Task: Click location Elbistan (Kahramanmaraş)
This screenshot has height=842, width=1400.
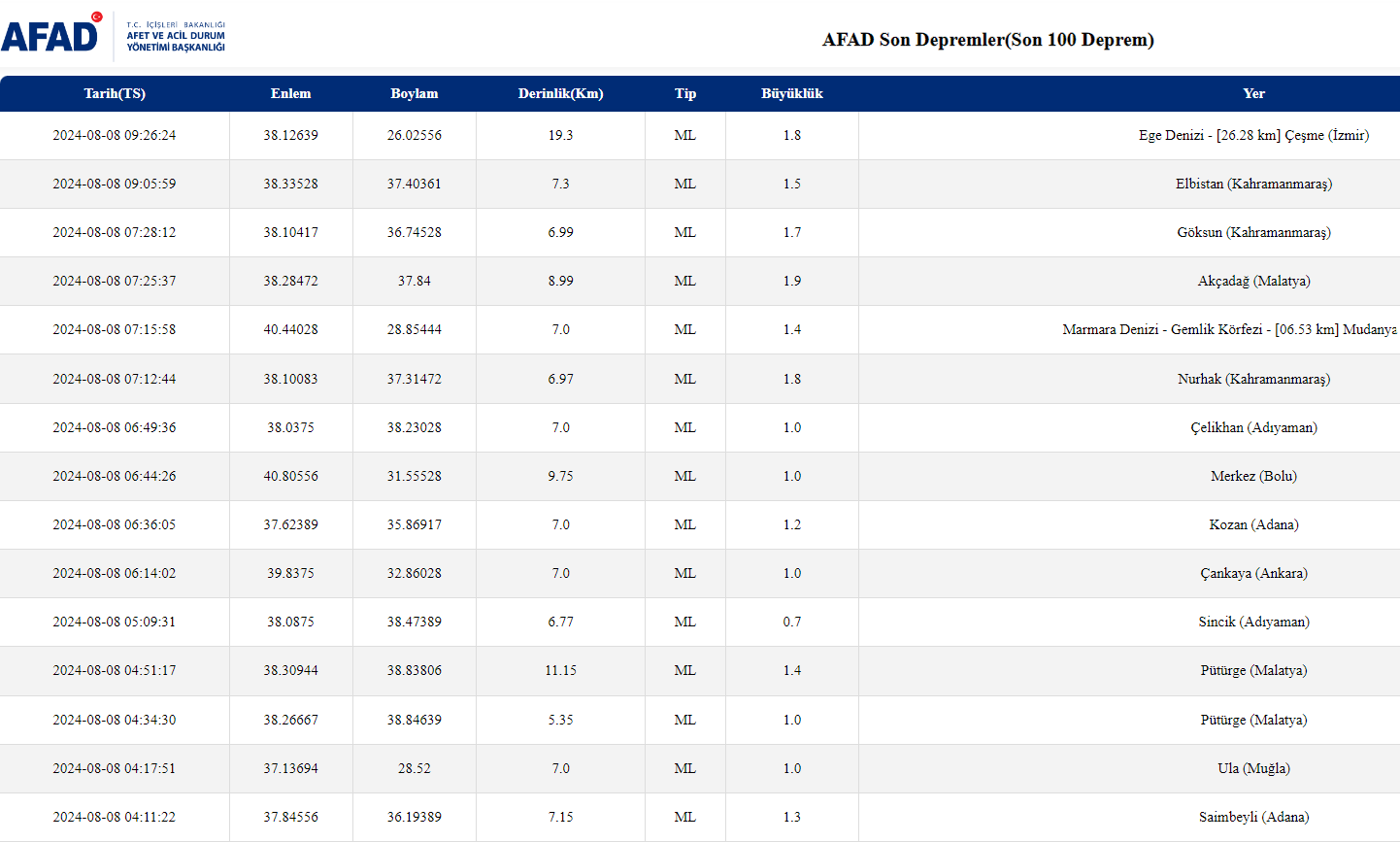Action: (1254, 185)
